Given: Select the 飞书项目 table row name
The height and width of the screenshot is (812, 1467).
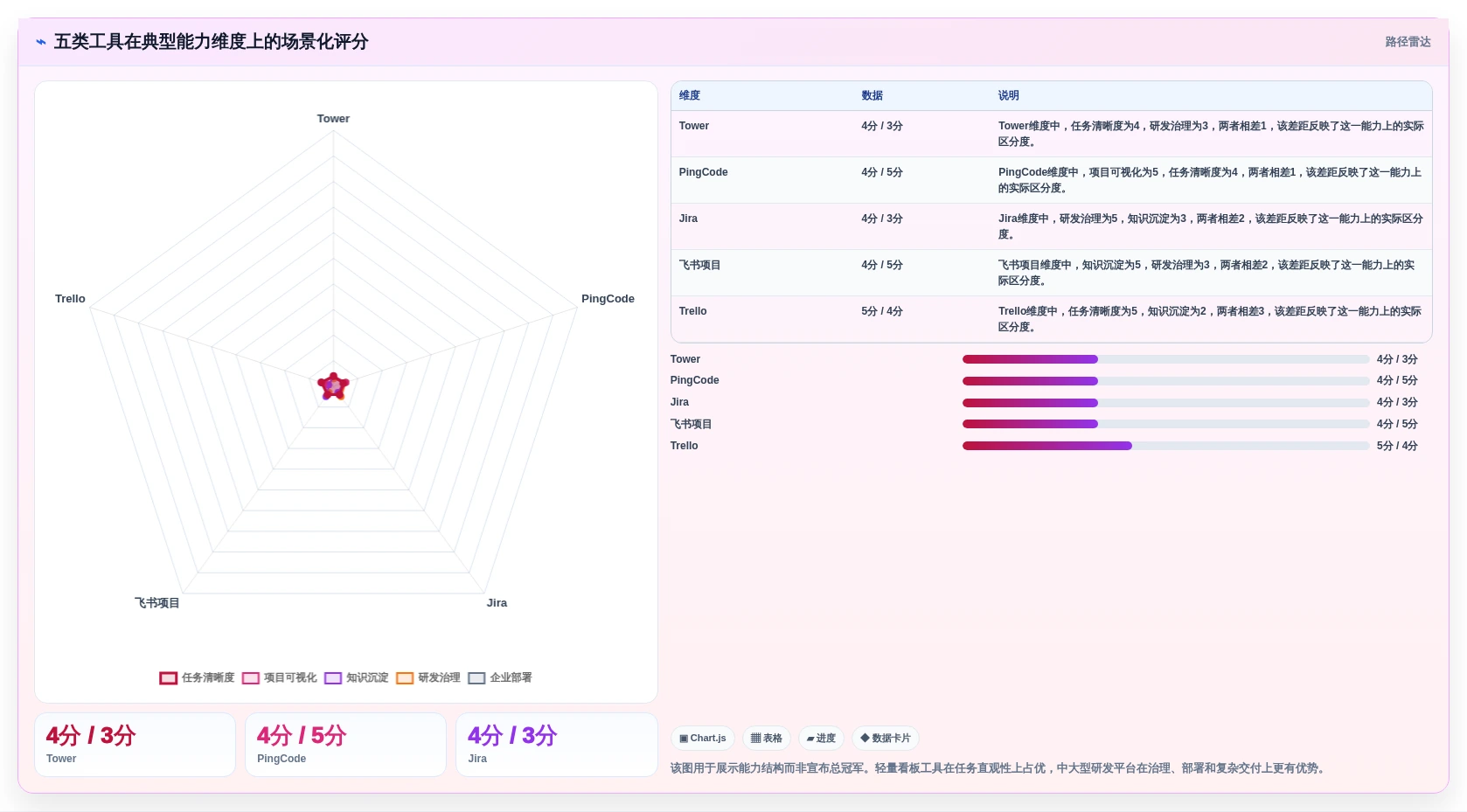Looking at the screenshot, I should 699,265.
